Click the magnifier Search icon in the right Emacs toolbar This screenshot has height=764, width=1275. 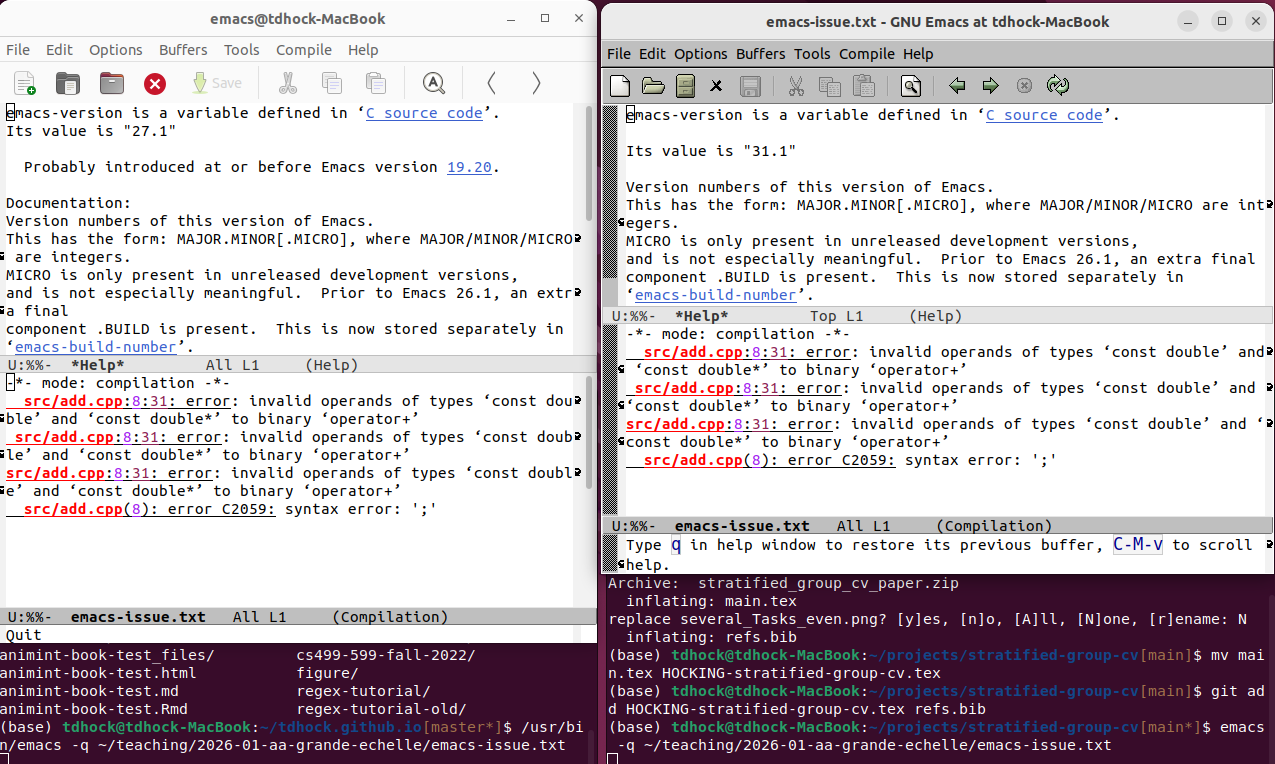click(x=910, y=86)
